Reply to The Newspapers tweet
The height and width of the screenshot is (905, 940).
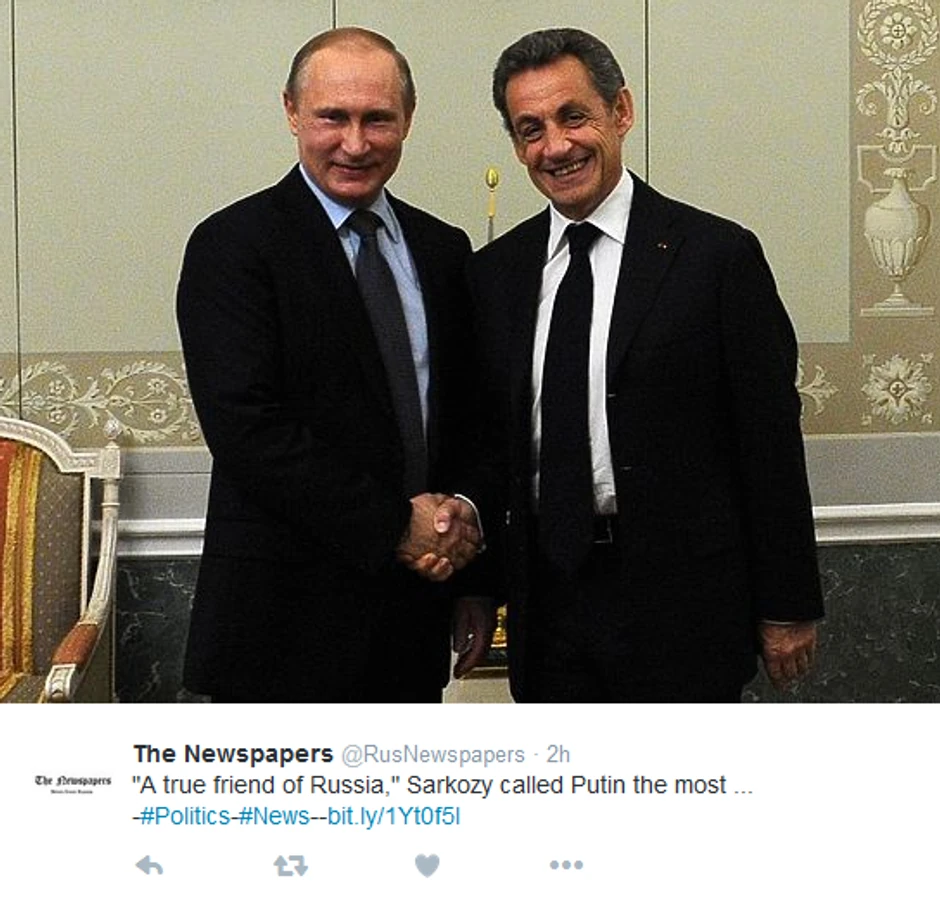click(x=149, y=865)
